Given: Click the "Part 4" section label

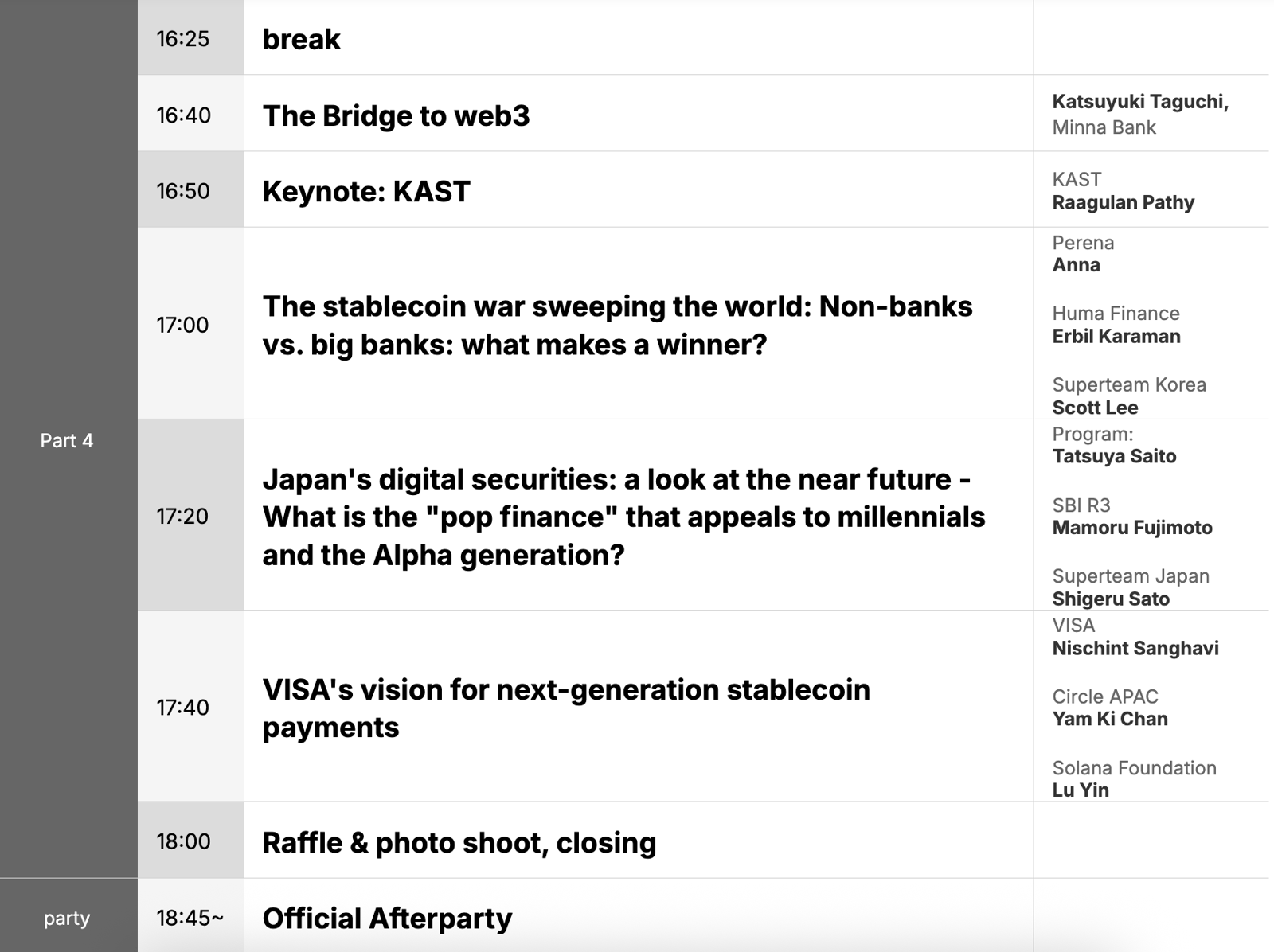Looking at the screenshot, I should coord(67,441).
